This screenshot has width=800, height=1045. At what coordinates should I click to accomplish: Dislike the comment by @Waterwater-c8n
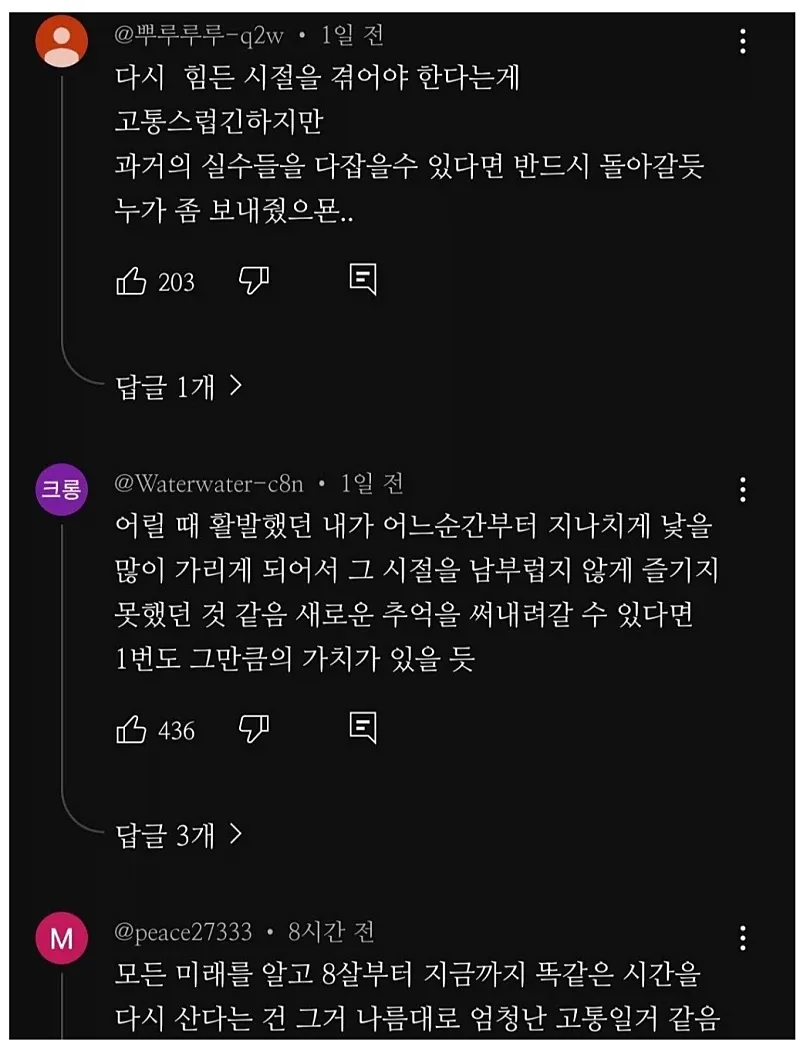[254, 729]
